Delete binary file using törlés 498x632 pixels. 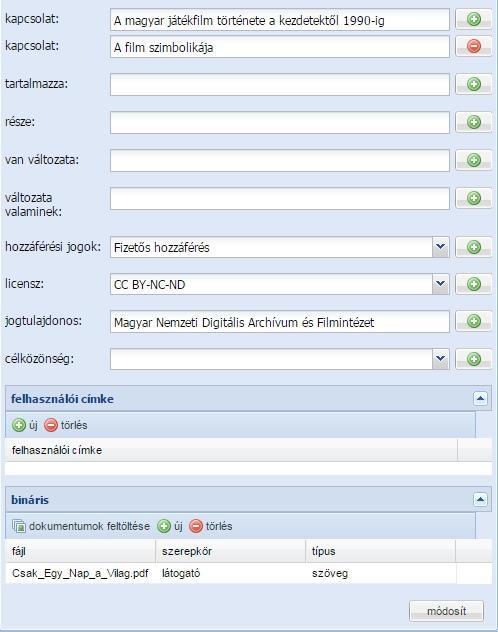click(x=211, y=526)
